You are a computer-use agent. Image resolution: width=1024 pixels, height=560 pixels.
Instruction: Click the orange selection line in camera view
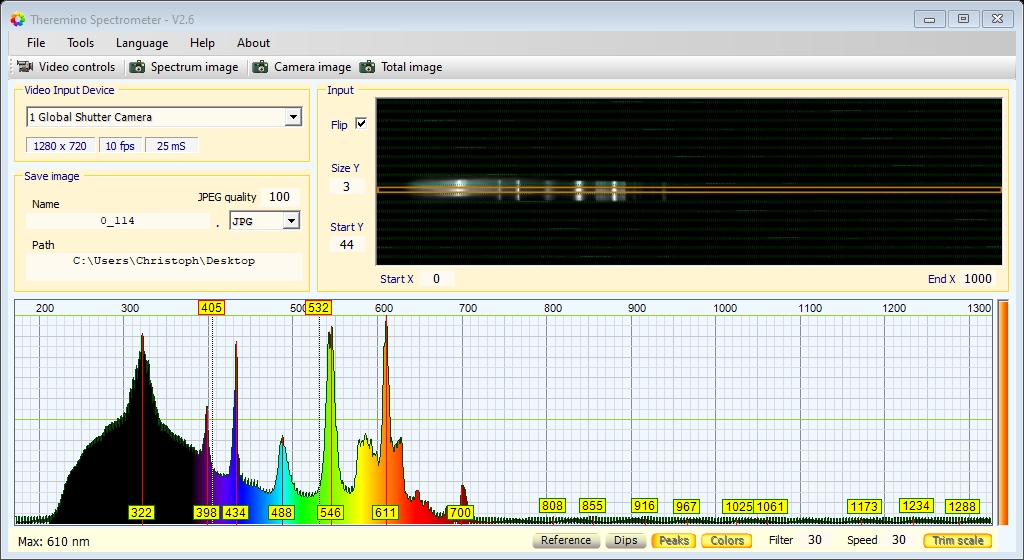tap(689, 190)
